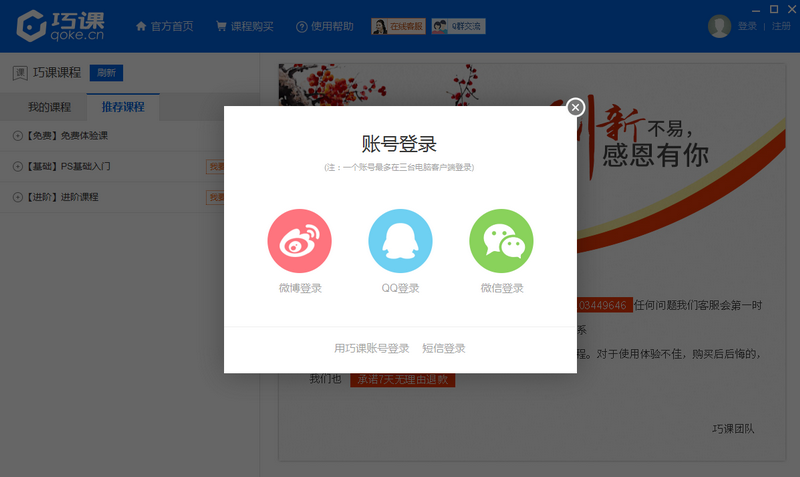Expand the 【基础】PS基础入门 item

pyautogui.click(x=18, y=166)
